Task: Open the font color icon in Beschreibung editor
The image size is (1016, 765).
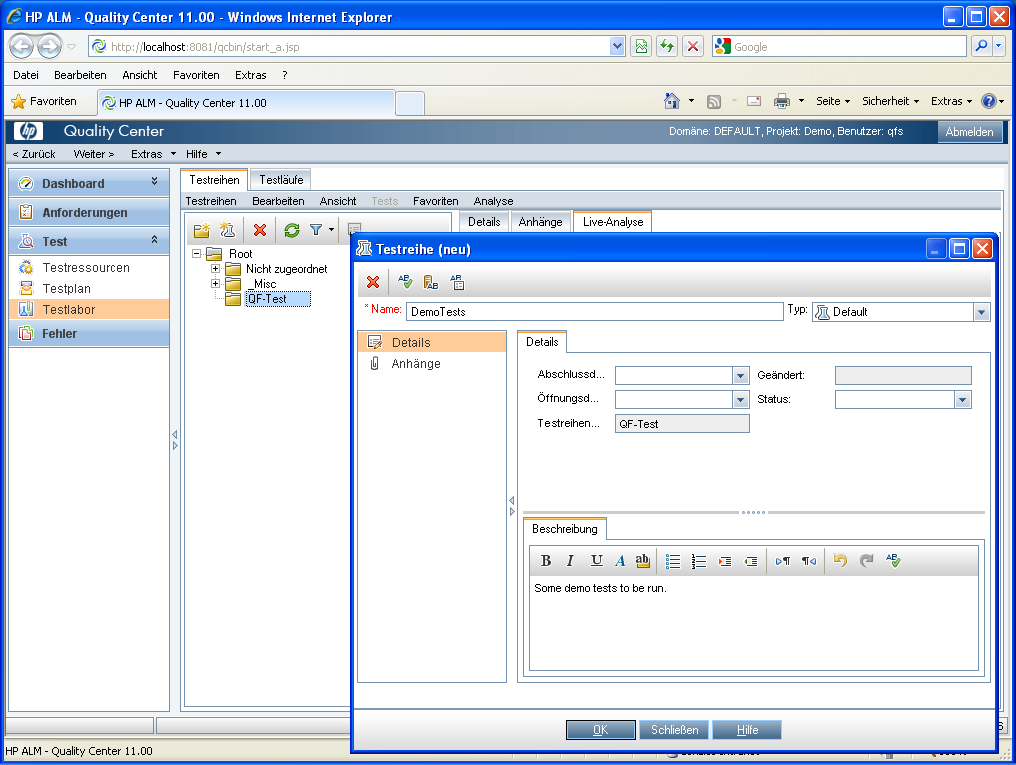Action: (x=620, y=561)
